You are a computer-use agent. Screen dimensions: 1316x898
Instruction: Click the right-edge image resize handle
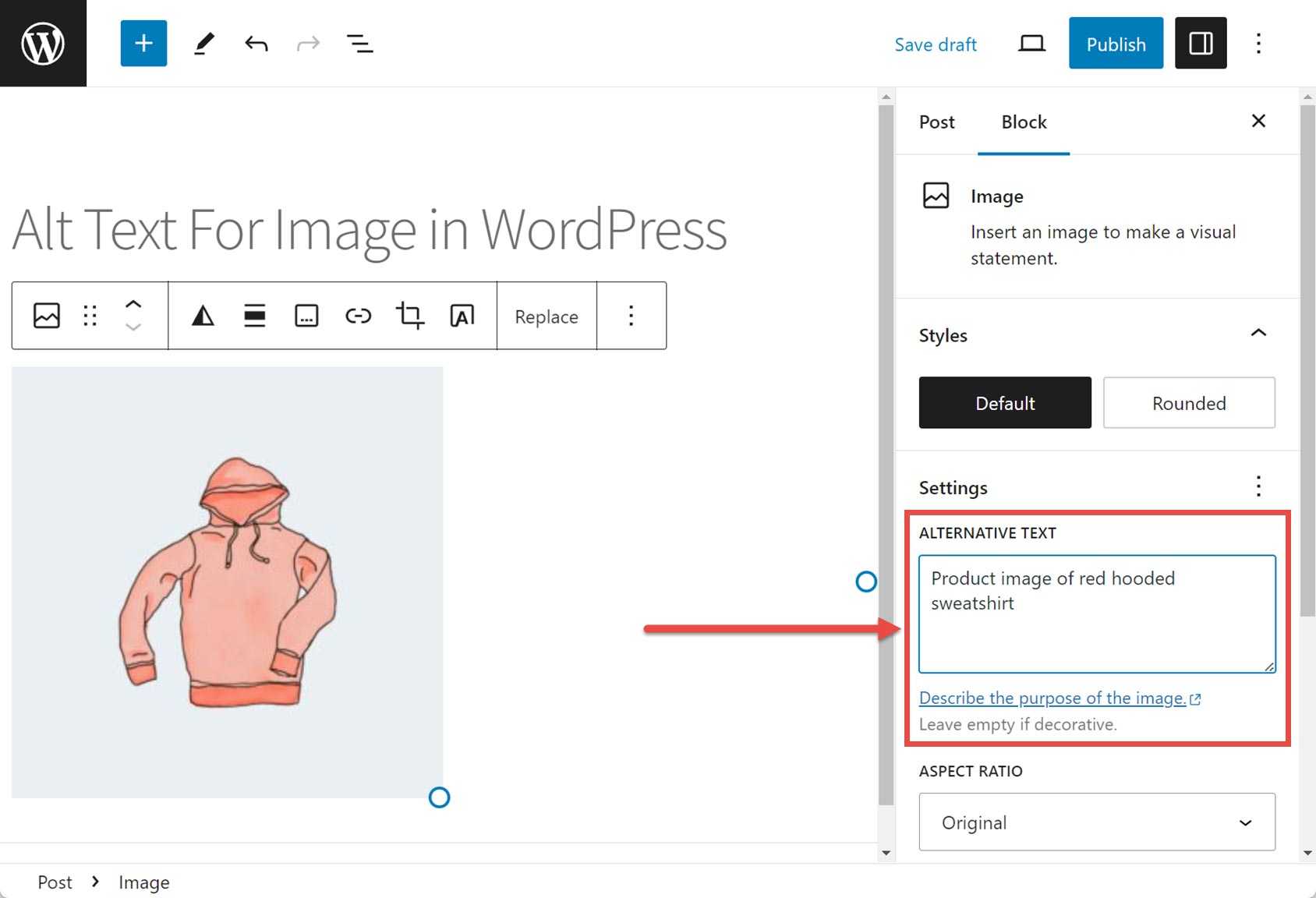[866, 582]
